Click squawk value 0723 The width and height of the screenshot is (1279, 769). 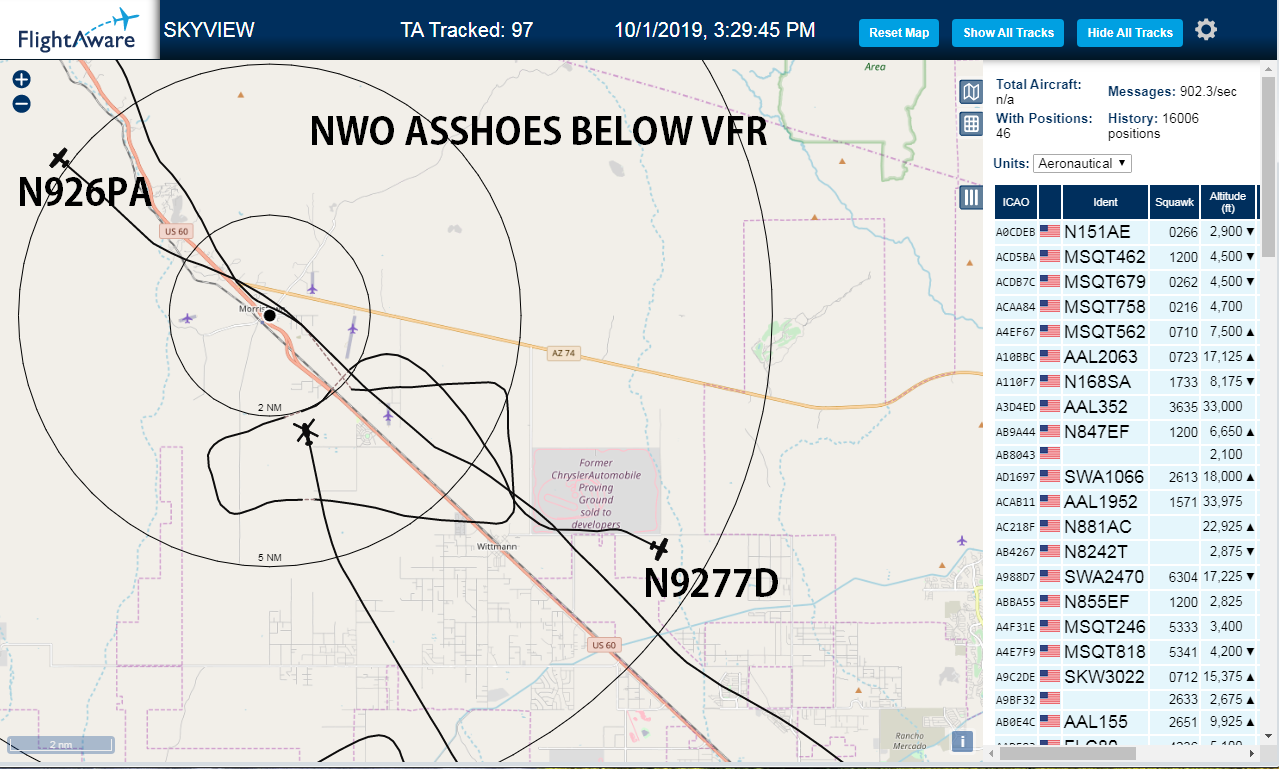click(x=1182, y=357)
